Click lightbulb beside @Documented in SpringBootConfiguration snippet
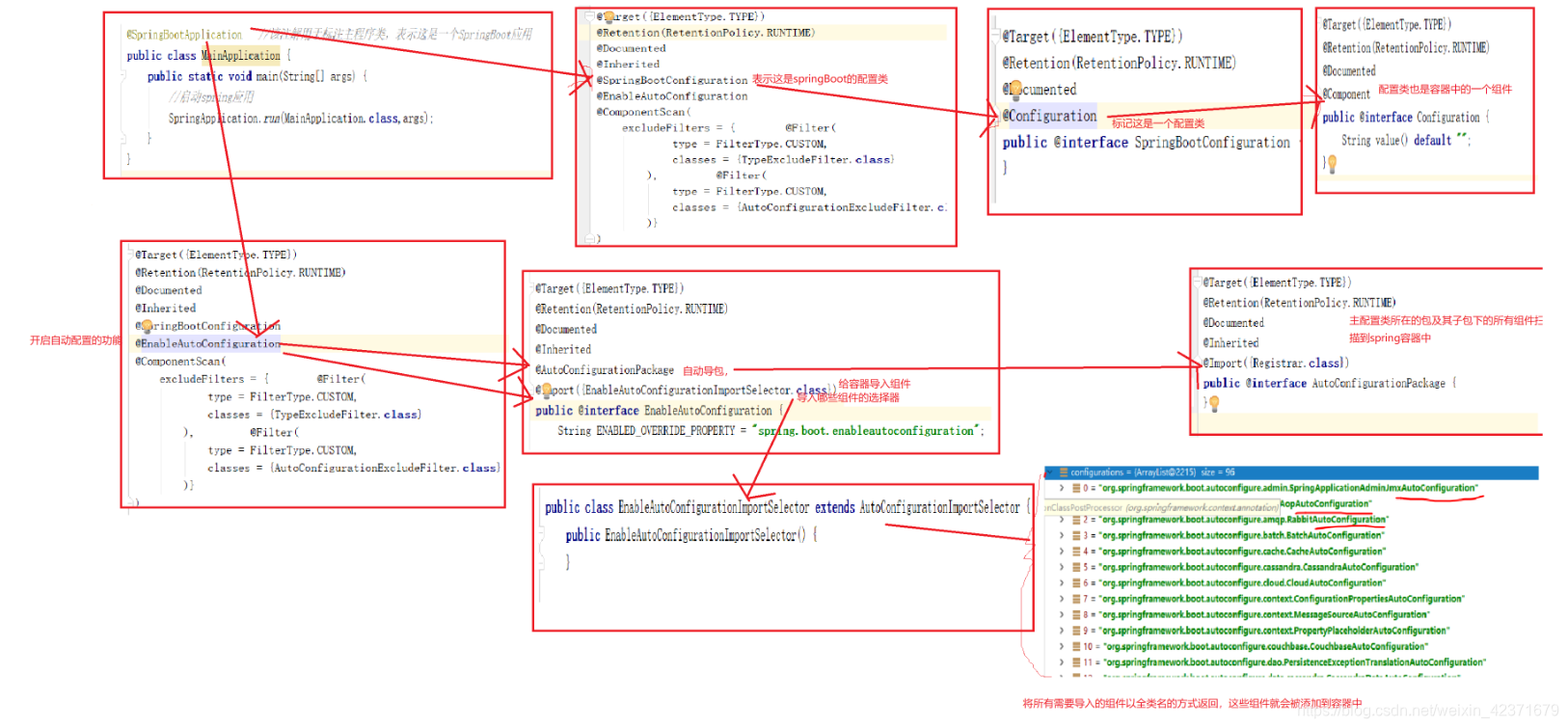This screenshot has width=1568, height=728. click(1014, 90)
